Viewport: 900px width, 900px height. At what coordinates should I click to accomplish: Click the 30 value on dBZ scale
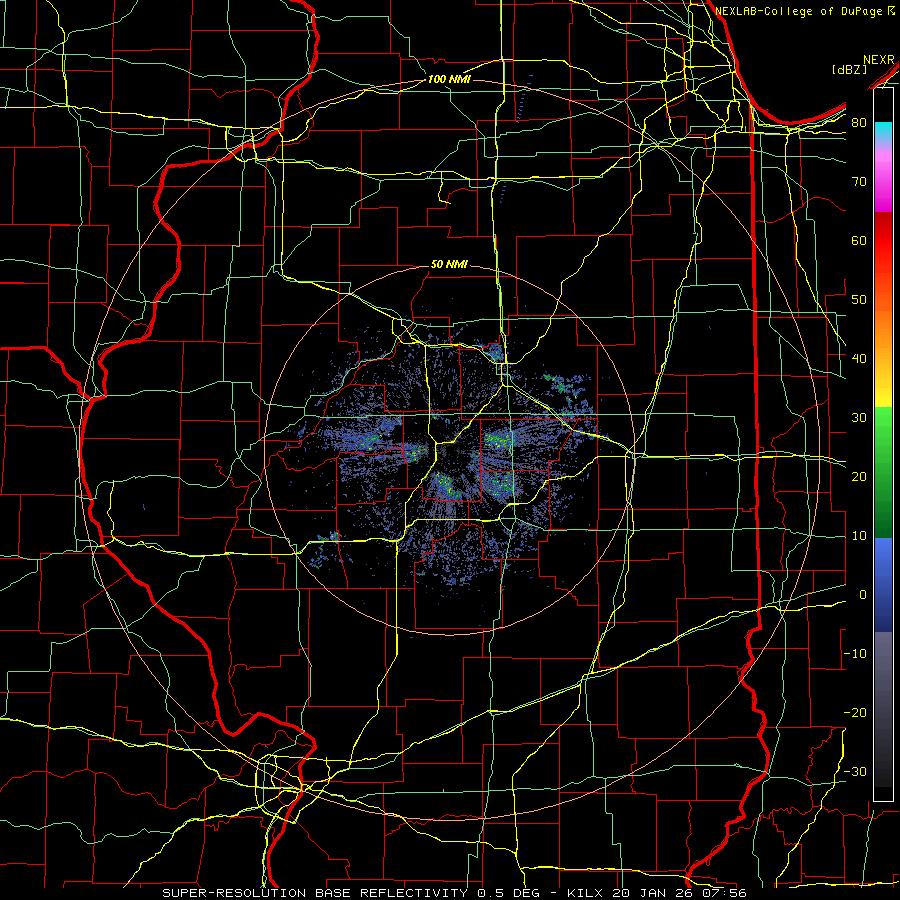[x=859, y=418]
